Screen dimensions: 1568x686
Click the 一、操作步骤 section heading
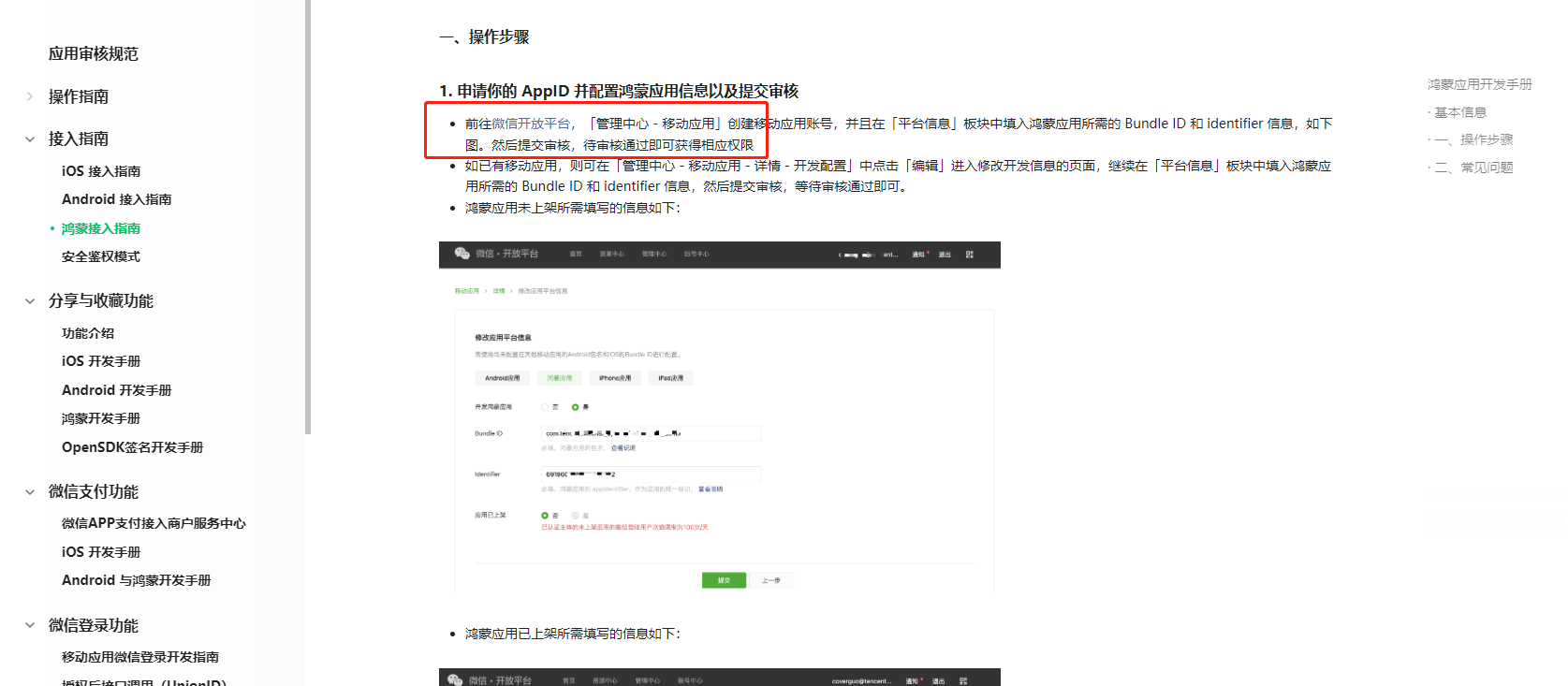coord(484,37)
